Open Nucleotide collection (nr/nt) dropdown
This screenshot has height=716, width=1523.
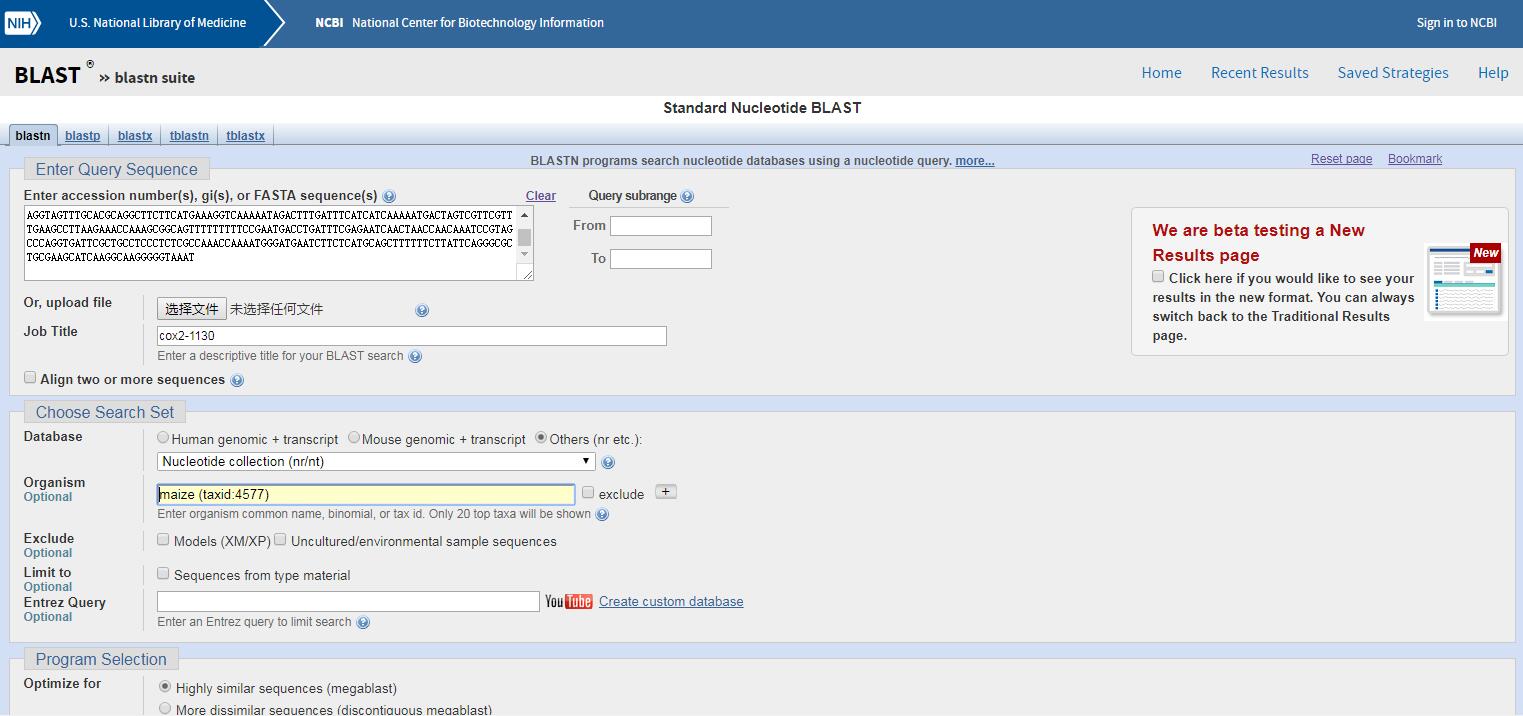click(377, 461)
